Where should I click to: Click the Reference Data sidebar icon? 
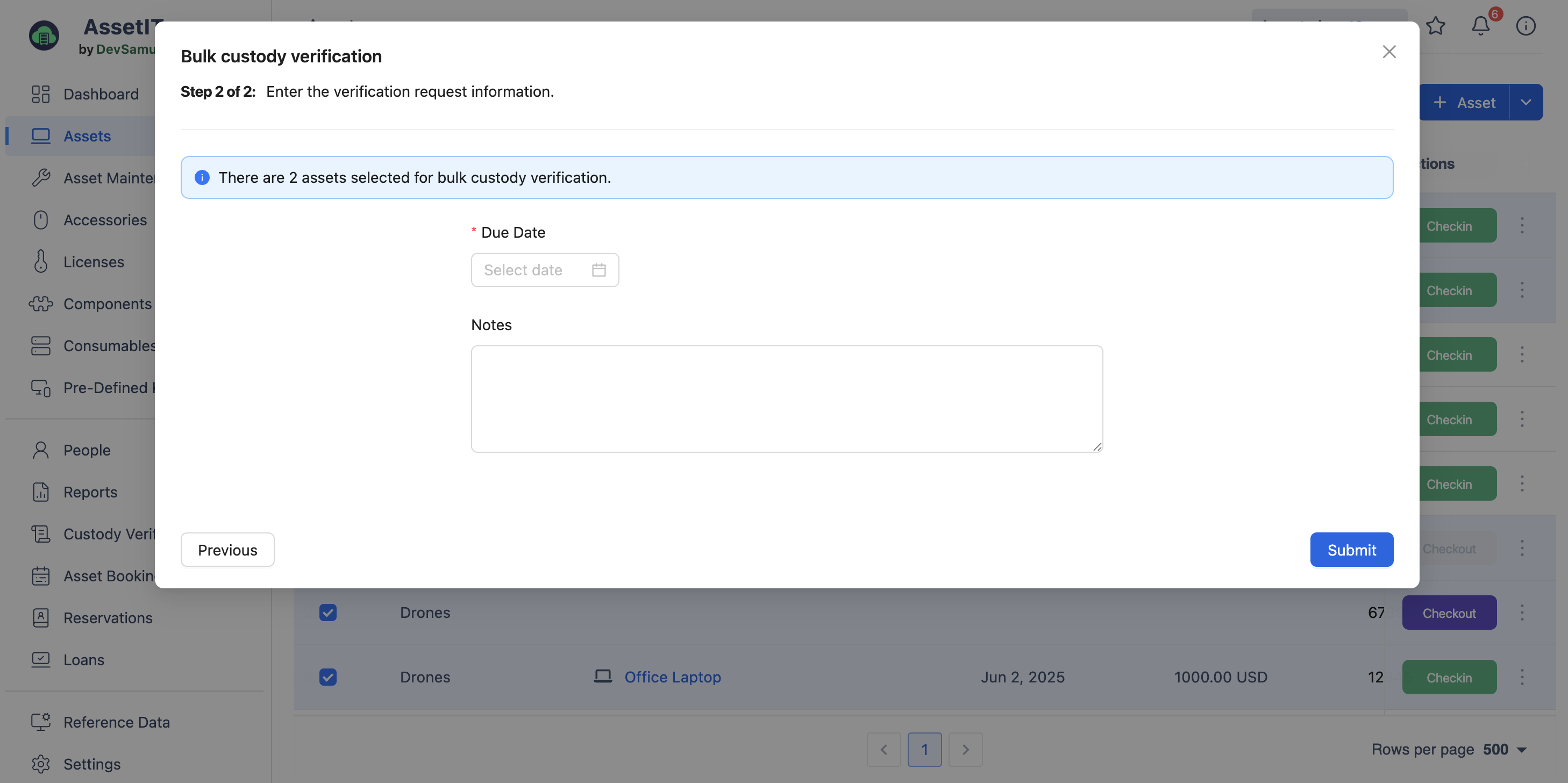[x=41, y=722]
